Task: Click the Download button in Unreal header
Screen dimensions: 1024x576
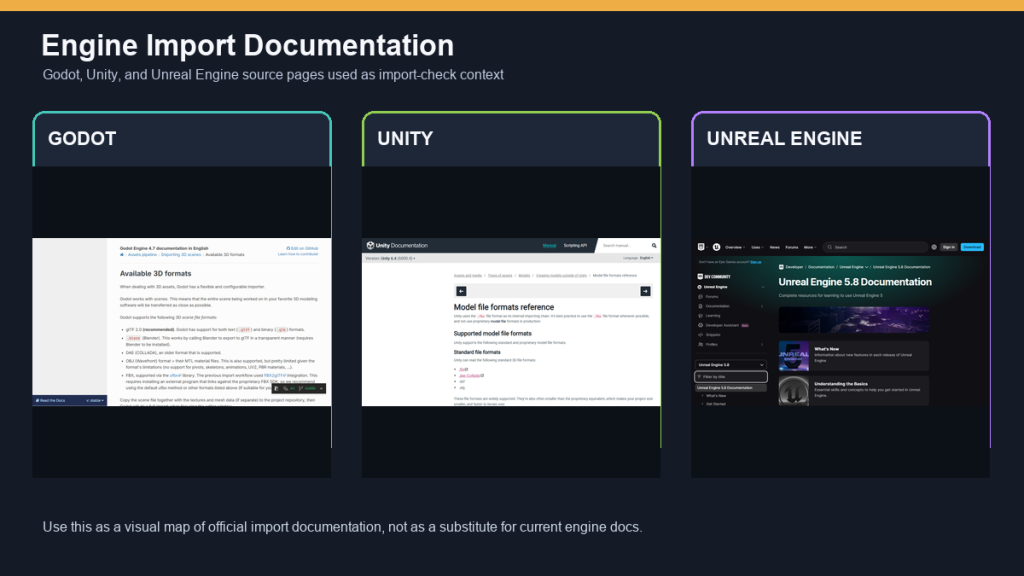Action: [x=972, y=247]
